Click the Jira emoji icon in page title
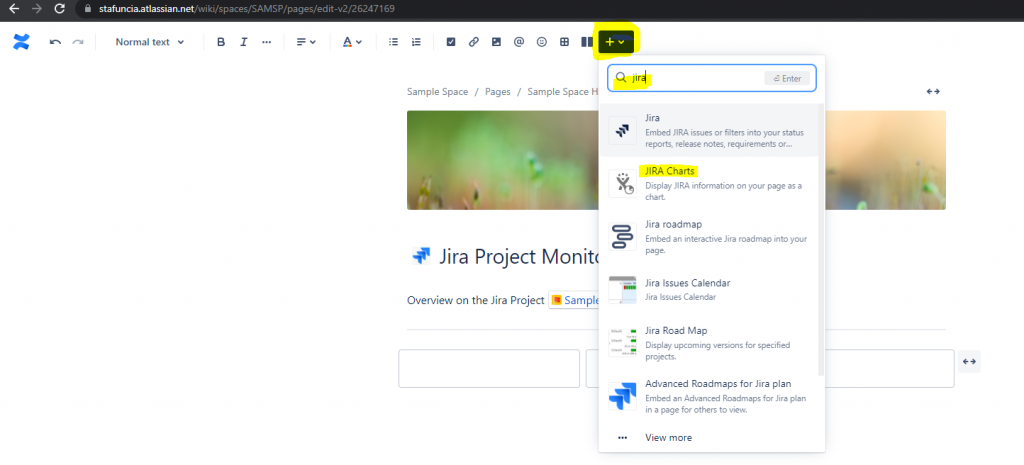This screenshot has height=465, width=1024. 421,256
